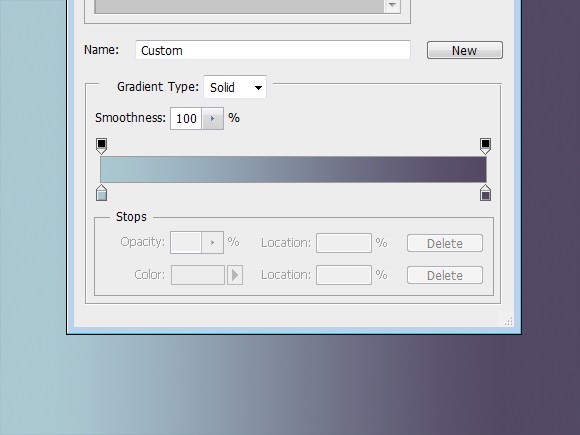This screenshot has height=435, width=580.
Task: Open the Color swatch flyout arrow
Action: pyautogui.click(x=235, y=275)
